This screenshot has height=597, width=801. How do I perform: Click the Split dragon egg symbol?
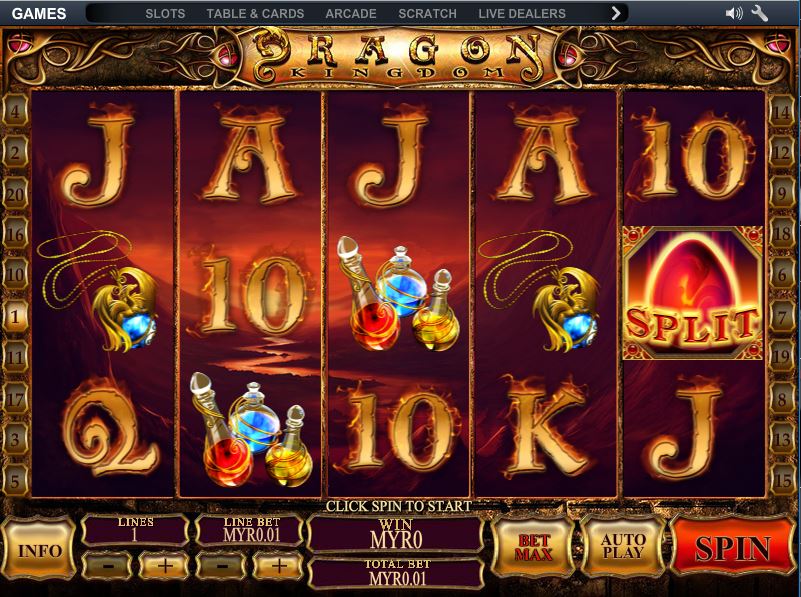(693, 293)
